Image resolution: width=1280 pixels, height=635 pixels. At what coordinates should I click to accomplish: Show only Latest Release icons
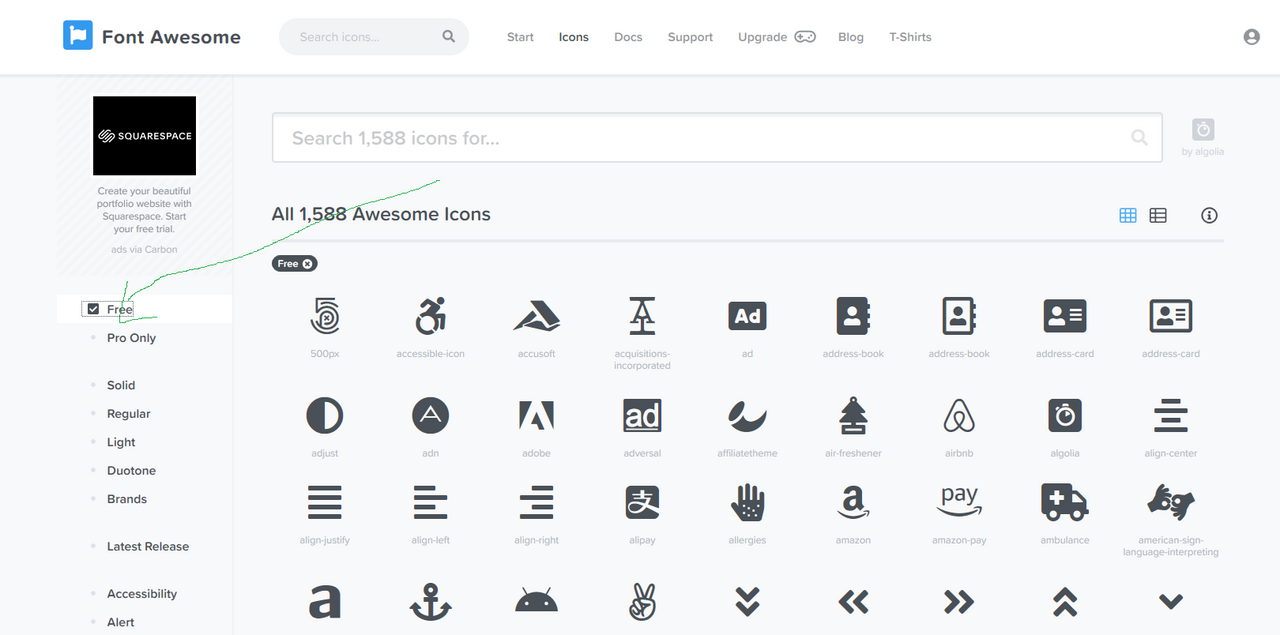point(148,547)
